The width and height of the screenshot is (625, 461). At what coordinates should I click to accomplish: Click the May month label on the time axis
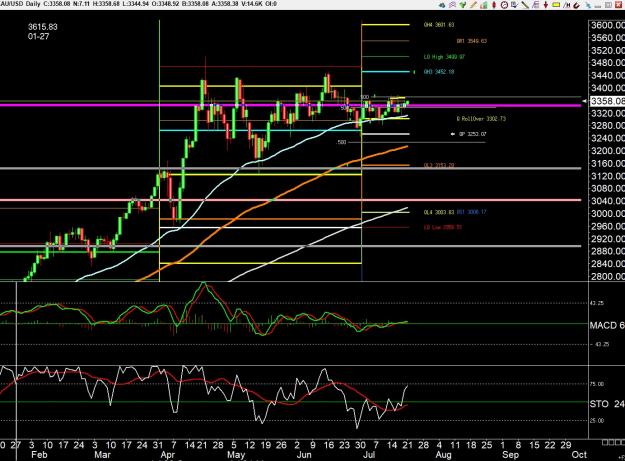point(236,455)
